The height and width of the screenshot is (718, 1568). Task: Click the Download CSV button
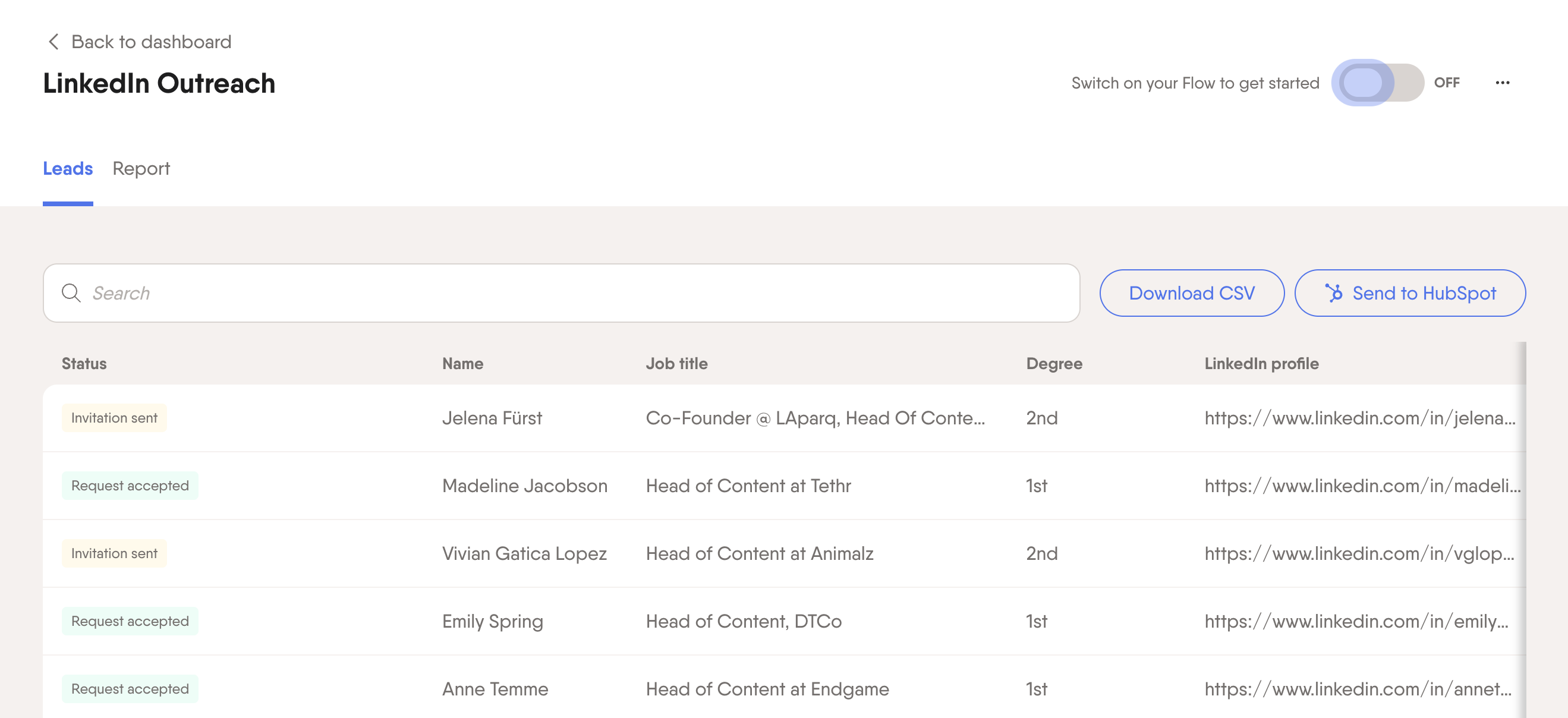1192,292
